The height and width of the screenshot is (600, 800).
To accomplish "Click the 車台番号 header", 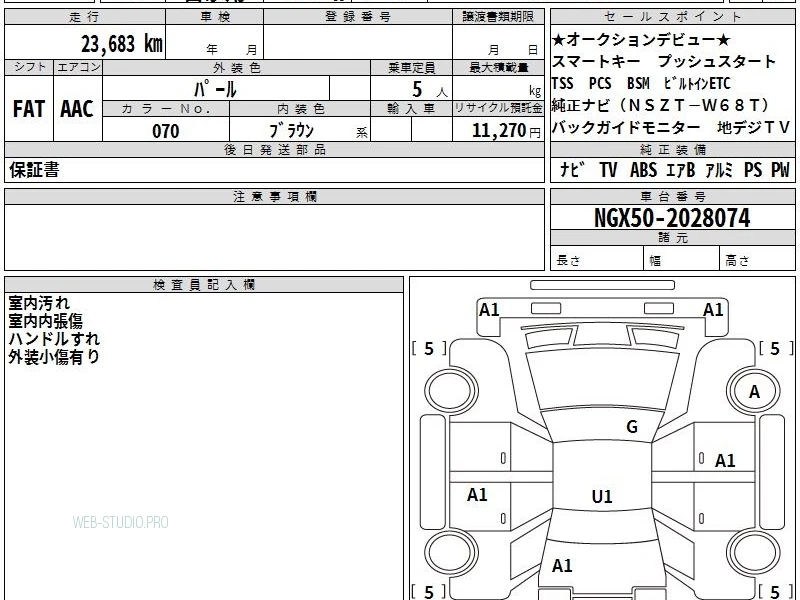I will coord(672,196).
